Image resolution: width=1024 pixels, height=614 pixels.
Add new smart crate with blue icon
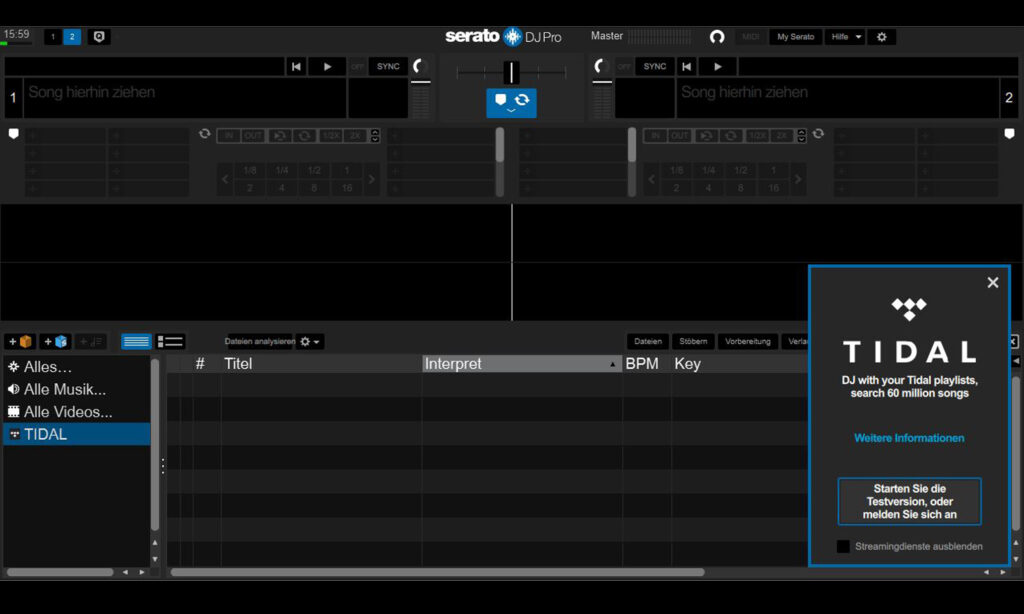(x=56, y=341)
